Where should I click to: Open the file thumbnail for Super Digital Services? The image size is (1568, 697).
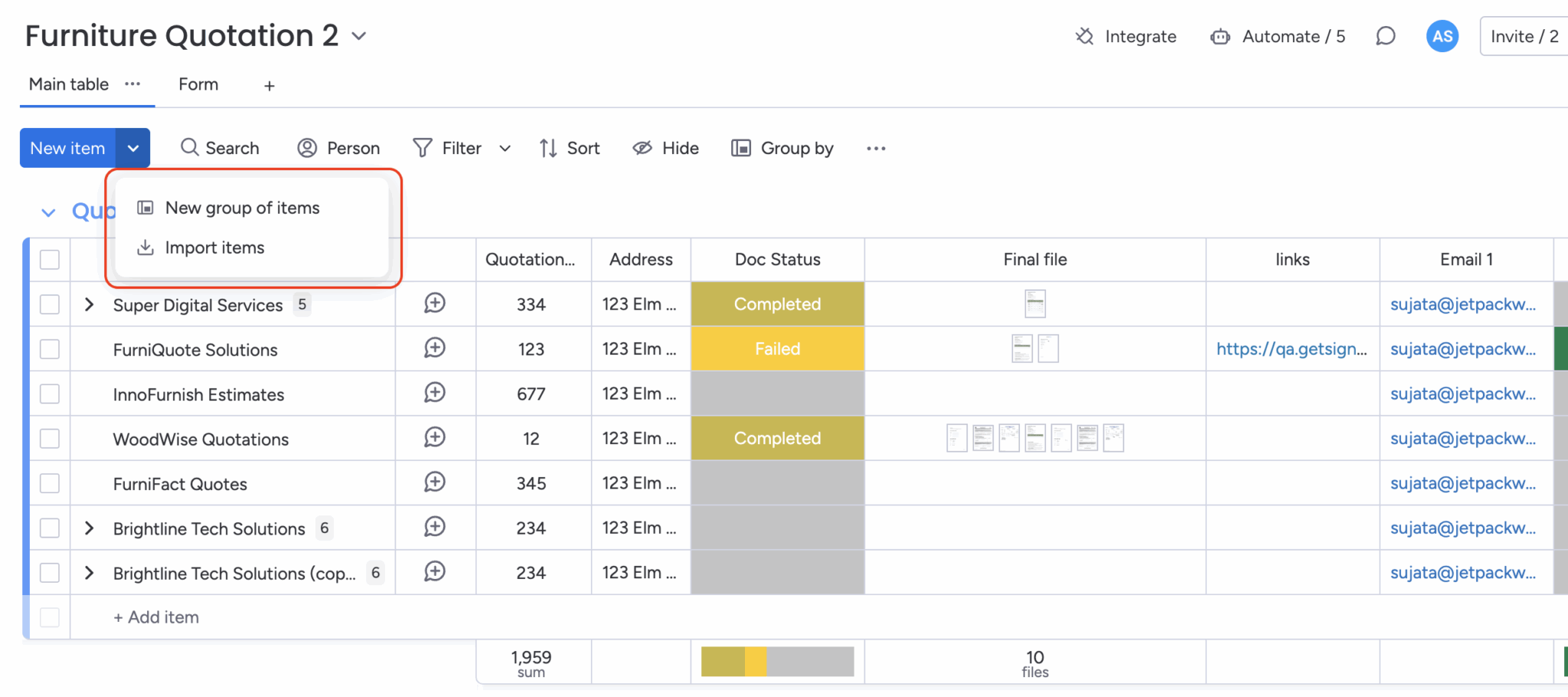coord(1035,303)
